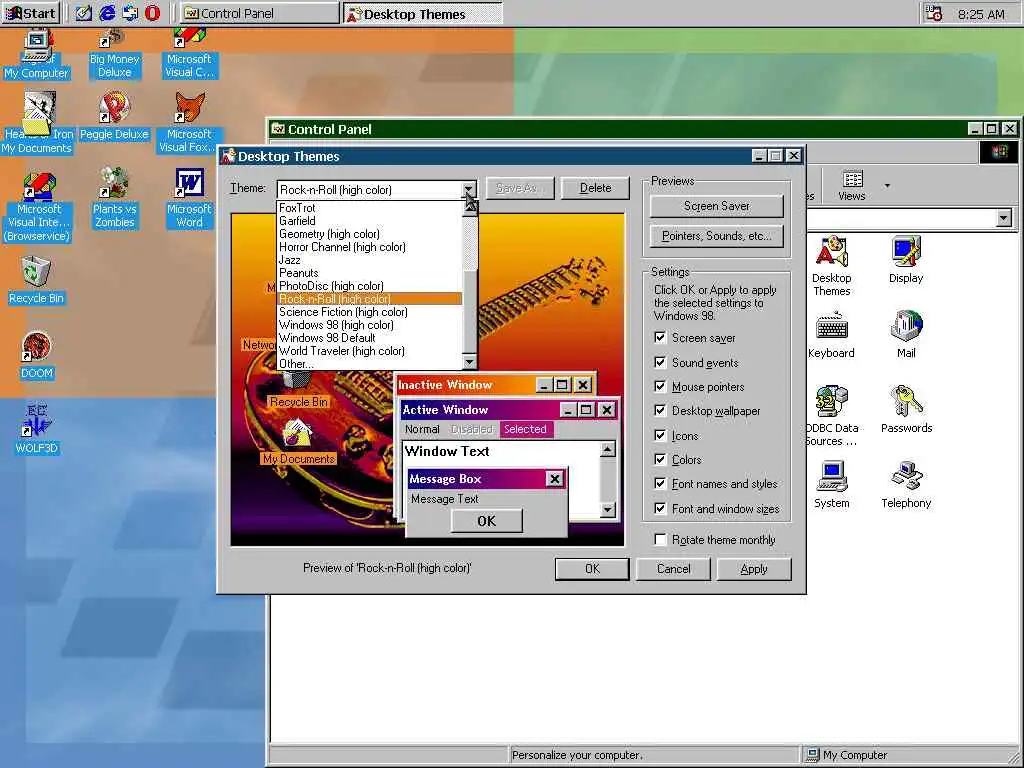Image resolution: width=1024 pixels, height=768 pixels.
Task: Uncheck the Icons checkbox
Action: [660, 435]
